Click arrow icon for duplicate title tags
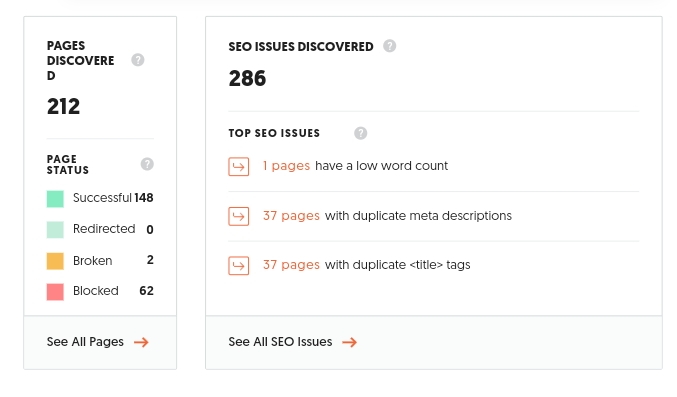Viewport: 677px width, 397px height. tap(239, 265)
